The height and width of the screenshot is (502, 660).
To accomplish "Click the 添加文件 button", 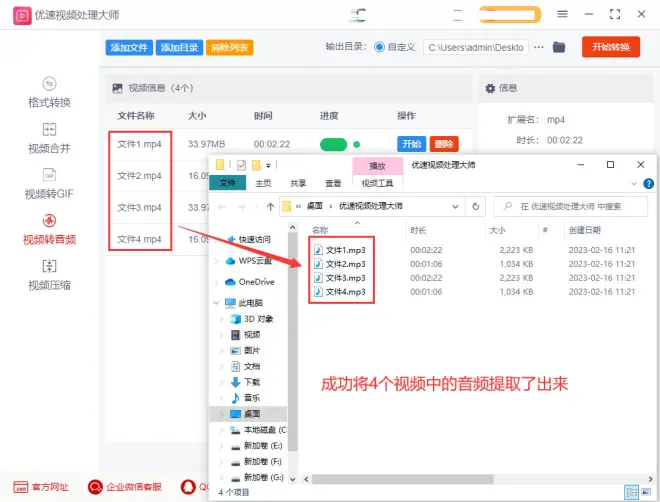I will click(x=129, y=48).
